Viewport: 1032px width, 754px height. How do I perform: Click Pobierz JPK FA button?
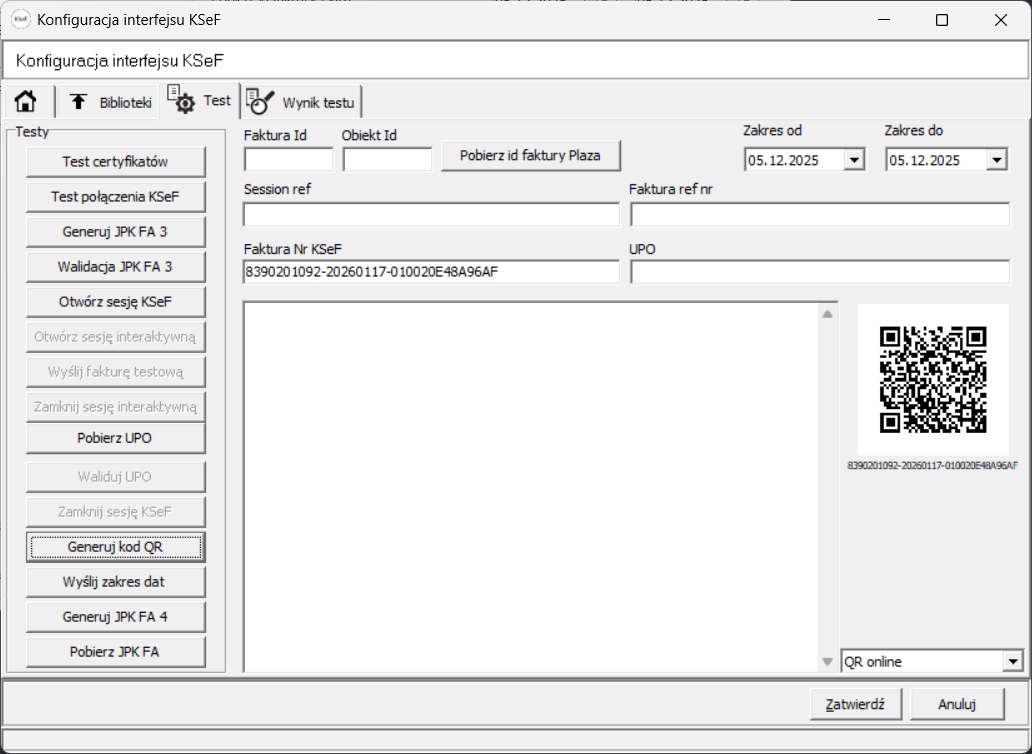[115, 652]
